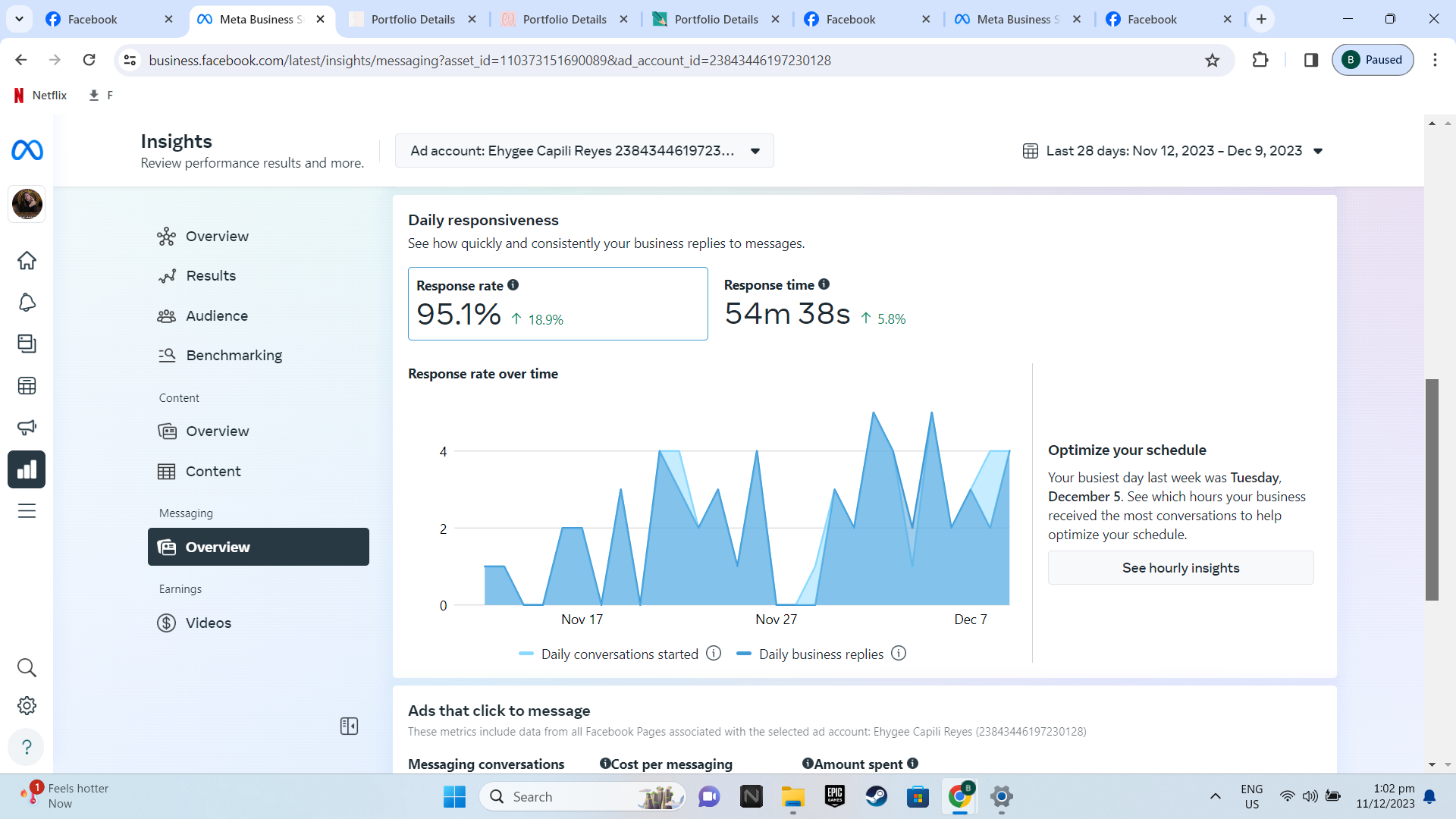Viewport: 1456px width, 819px height.
Task: Toggle Daily conversations started legend
Action: click(619, 654)
